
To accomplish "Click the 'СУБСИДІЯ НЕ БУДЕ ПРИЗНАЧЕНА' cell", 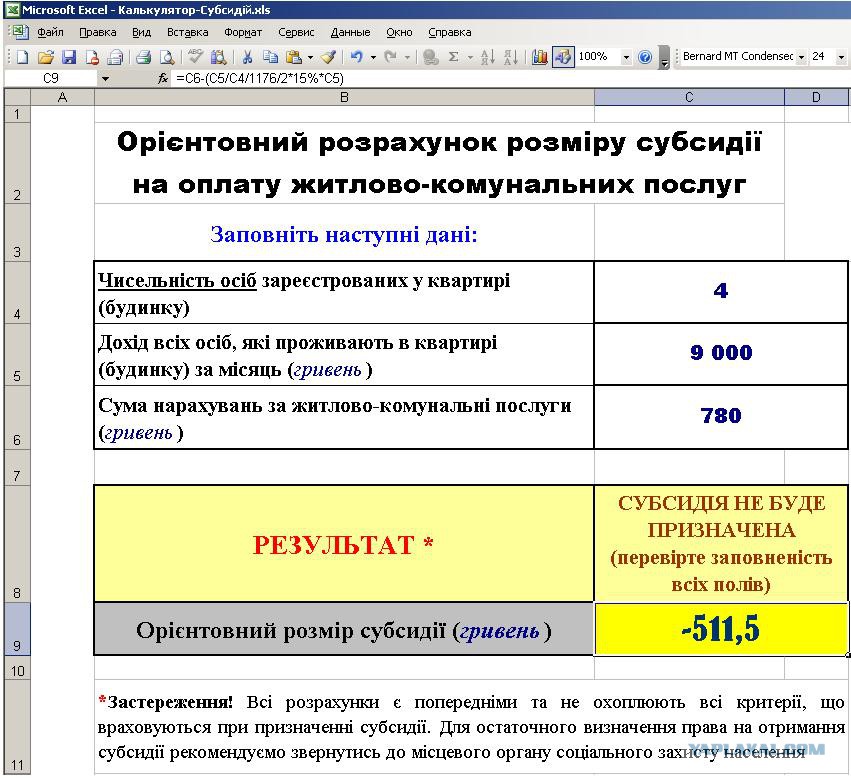I will click(x=721, y=543).
